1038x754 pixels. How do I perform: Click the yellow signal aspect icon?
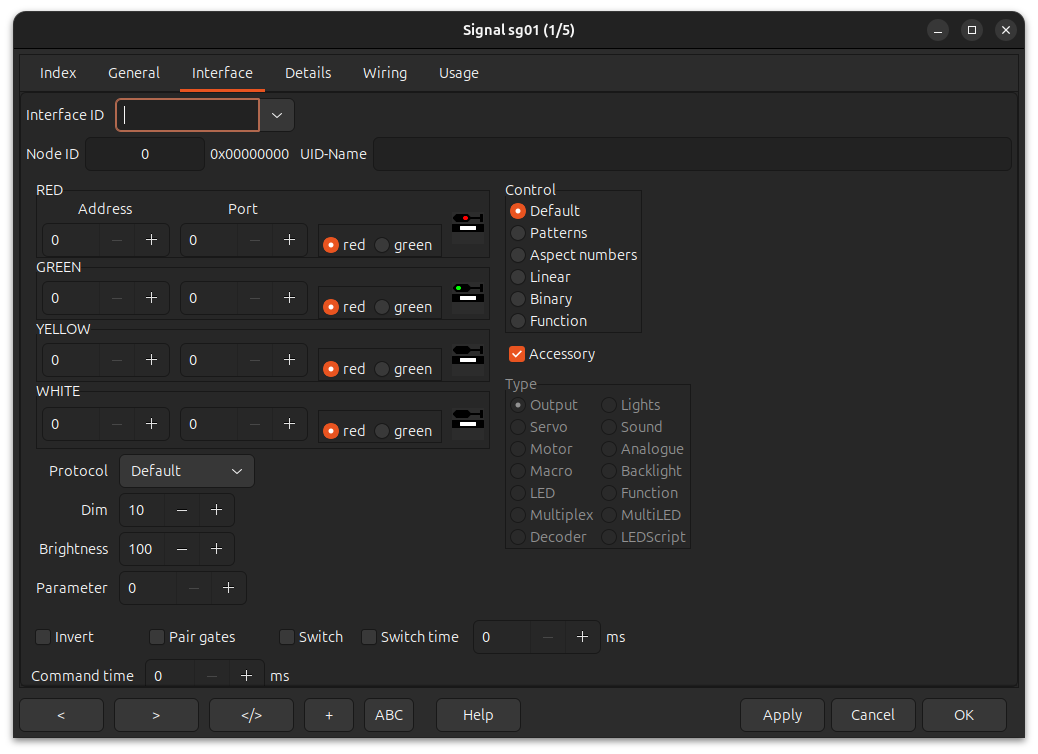pyautogui.click(x=467, y=356)
